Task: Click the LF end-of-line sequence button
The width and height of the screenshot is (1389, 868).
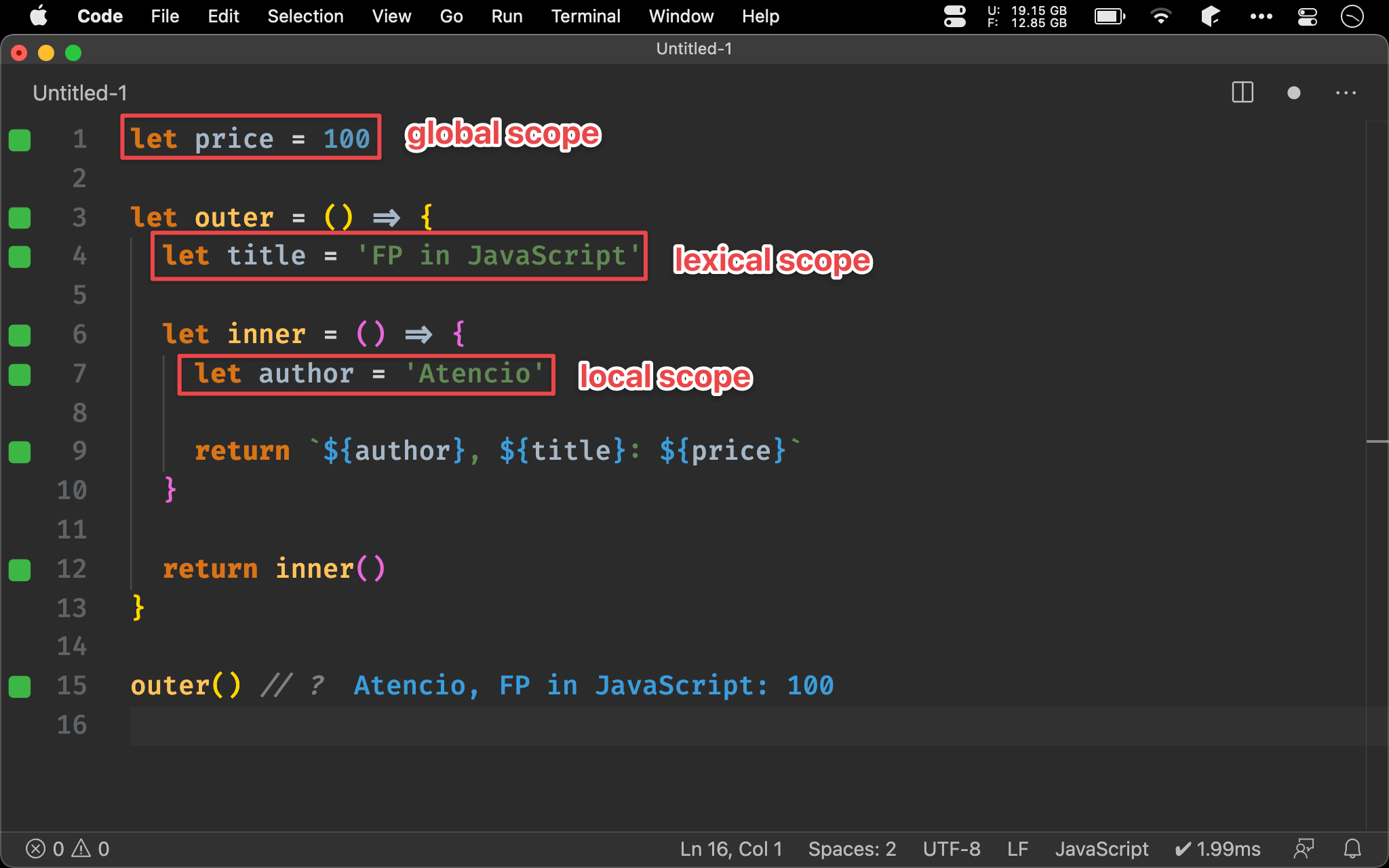Action: [1017, 848]
